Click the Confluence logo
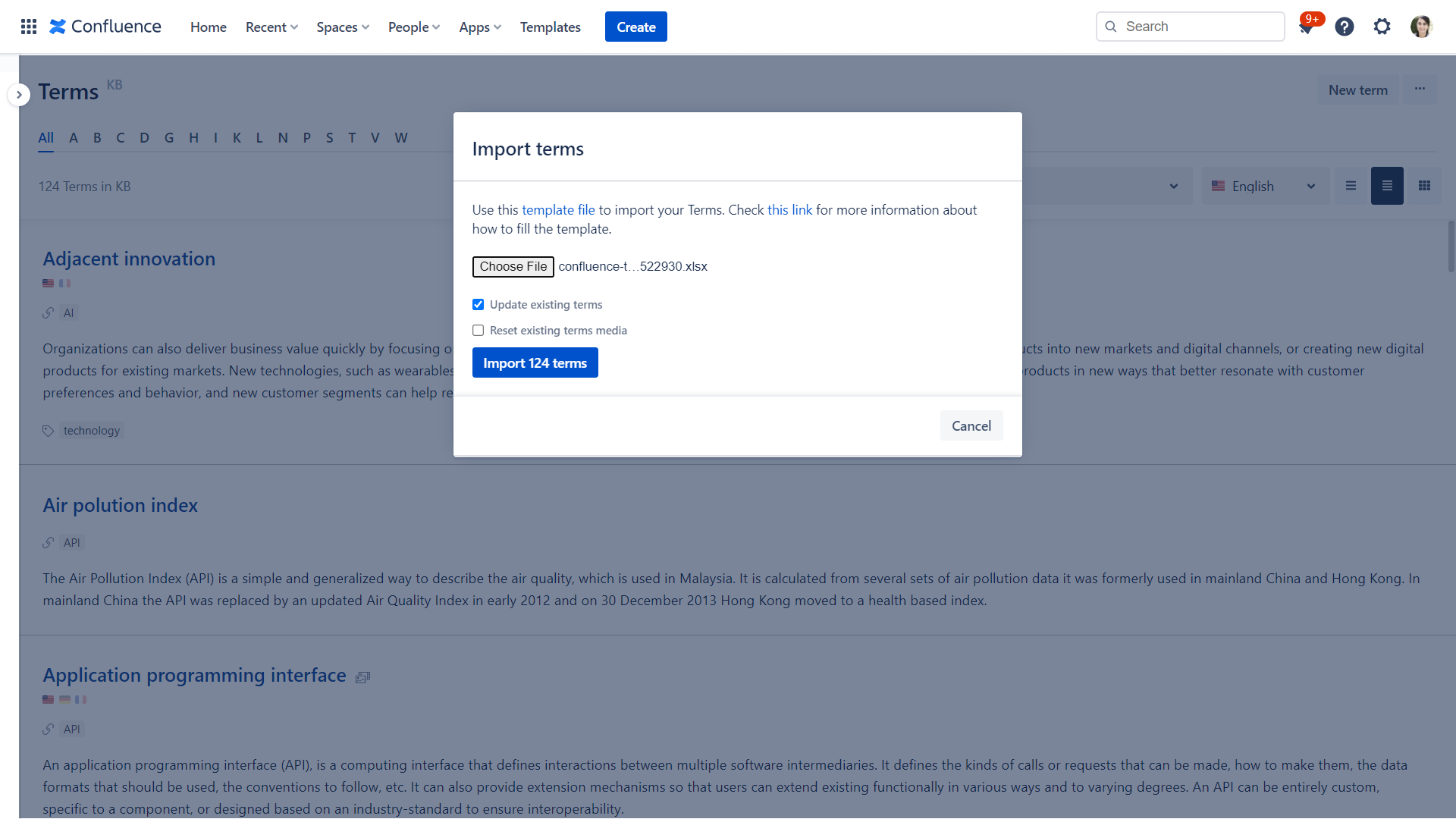Screen dimensions: 1456x819 coord(105,27)
